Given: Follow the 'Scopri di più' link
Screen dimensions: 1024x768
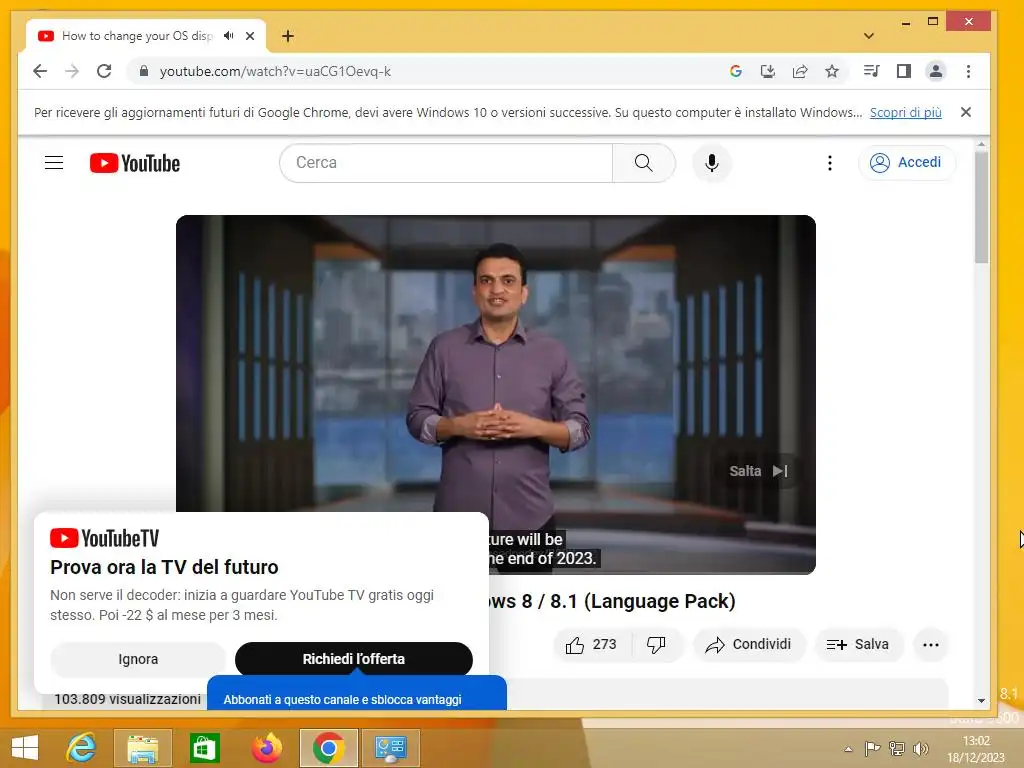Looking at the screenshot, I should [906, 112].
